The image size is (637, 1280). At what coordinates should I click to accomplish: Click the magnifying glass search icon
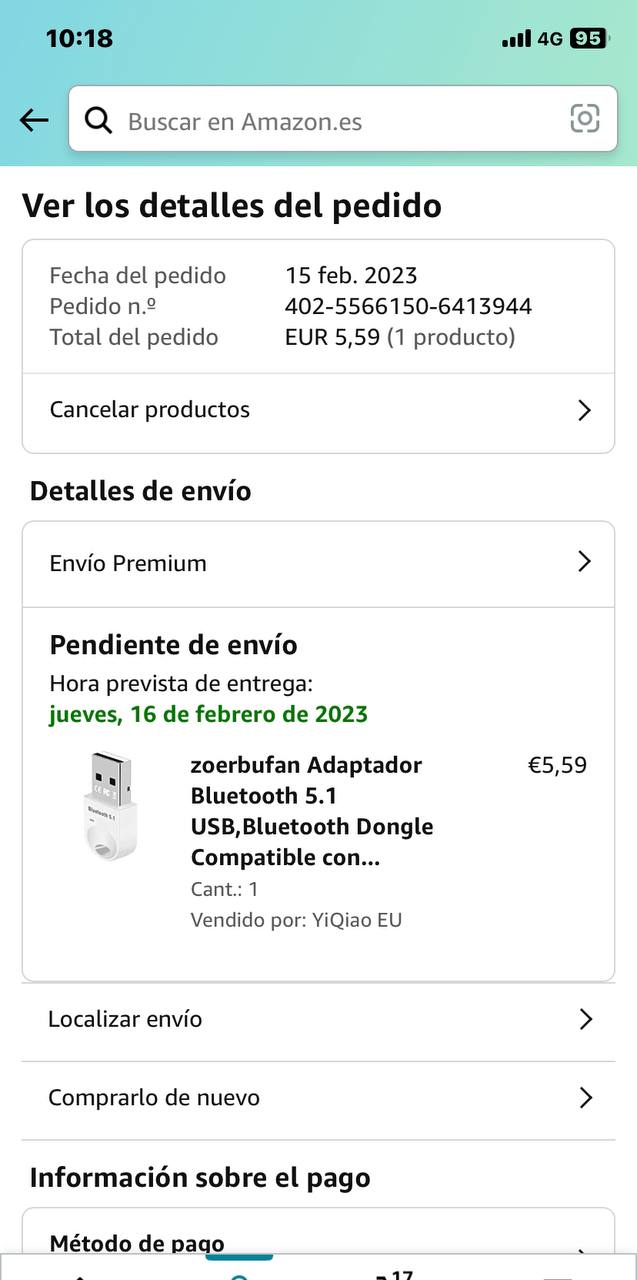coord(98,121)
